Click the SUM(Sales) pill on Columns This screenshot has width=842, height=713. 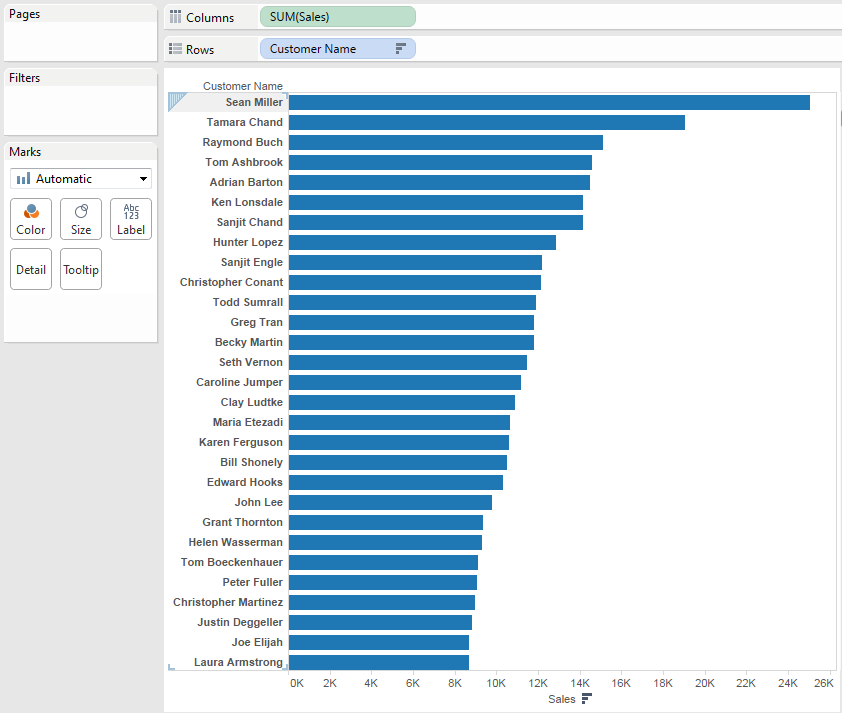337,17
